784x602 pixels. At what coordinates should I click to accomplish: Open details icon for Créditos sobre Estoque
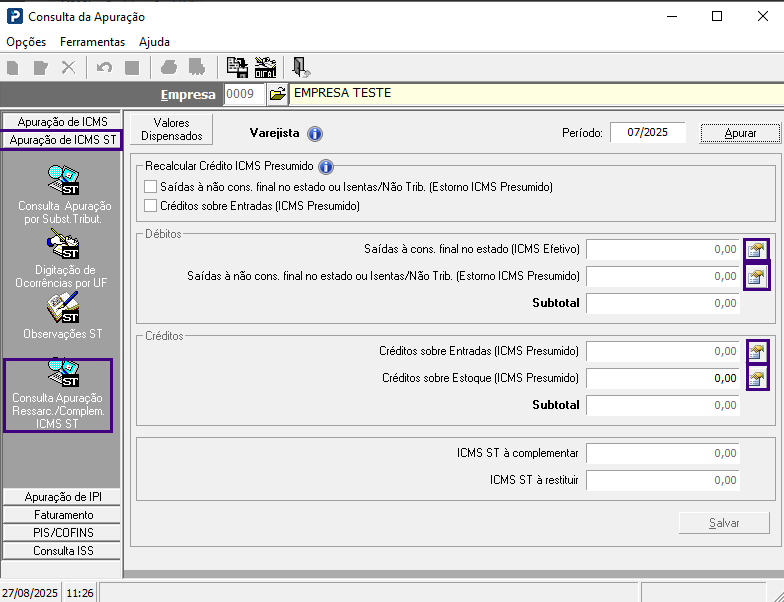coord(757,378)
